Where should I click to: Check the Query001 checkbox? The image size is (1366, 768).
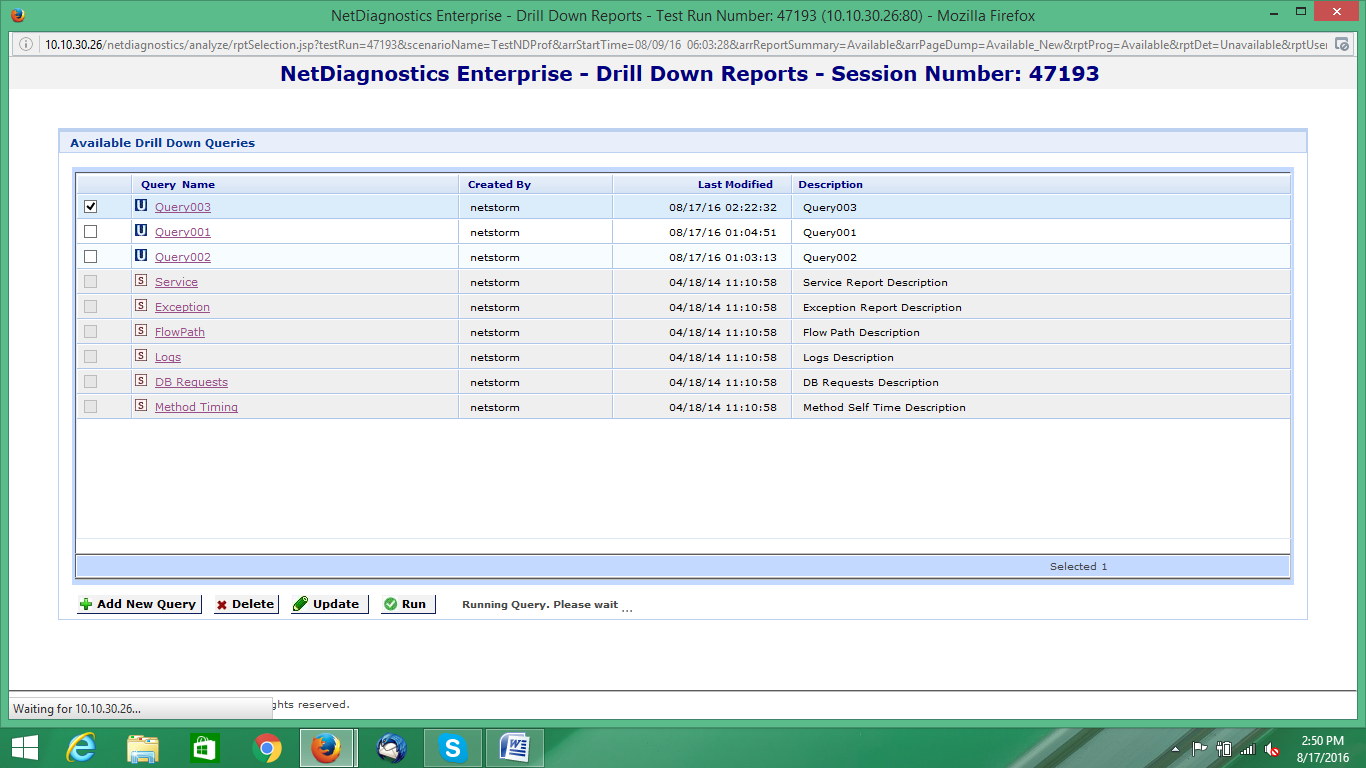tap(91, 231)
